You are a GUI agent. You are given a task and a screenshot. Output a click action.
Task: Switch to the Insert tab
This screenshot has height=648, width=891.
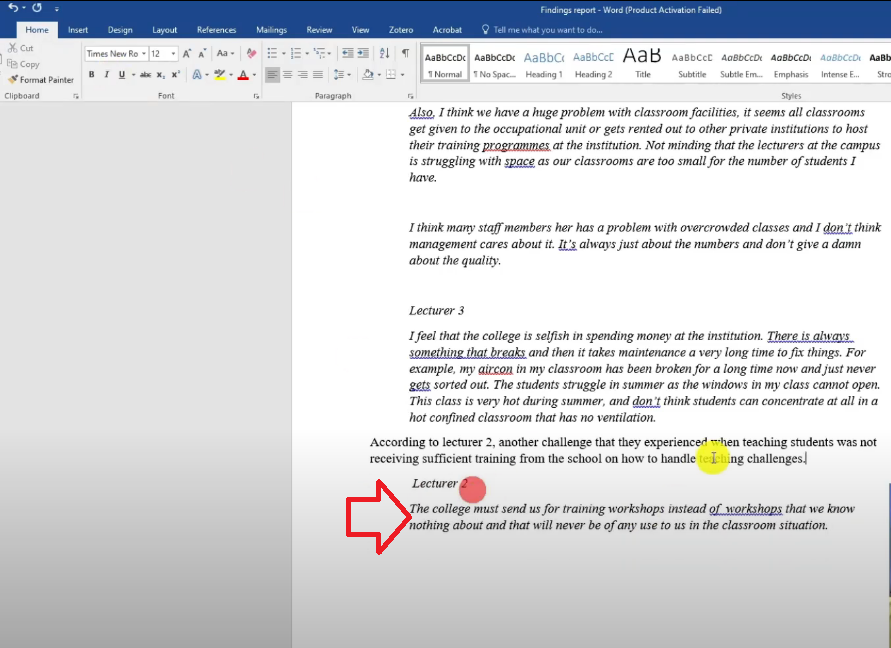pos(78,30)
